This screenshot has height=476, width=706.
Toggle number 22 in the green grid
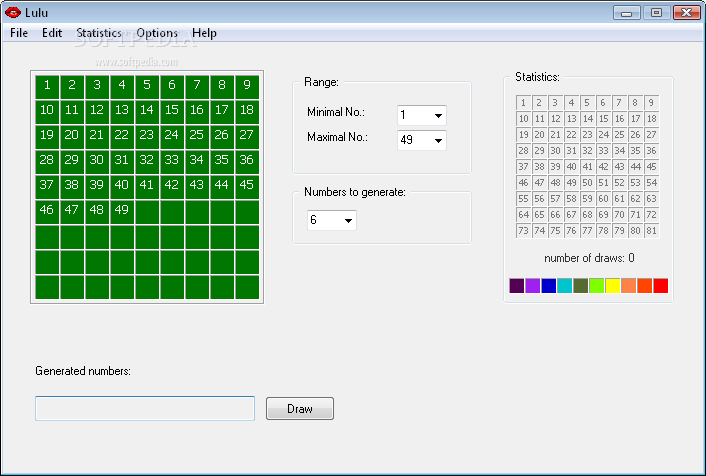click(122, 137)
